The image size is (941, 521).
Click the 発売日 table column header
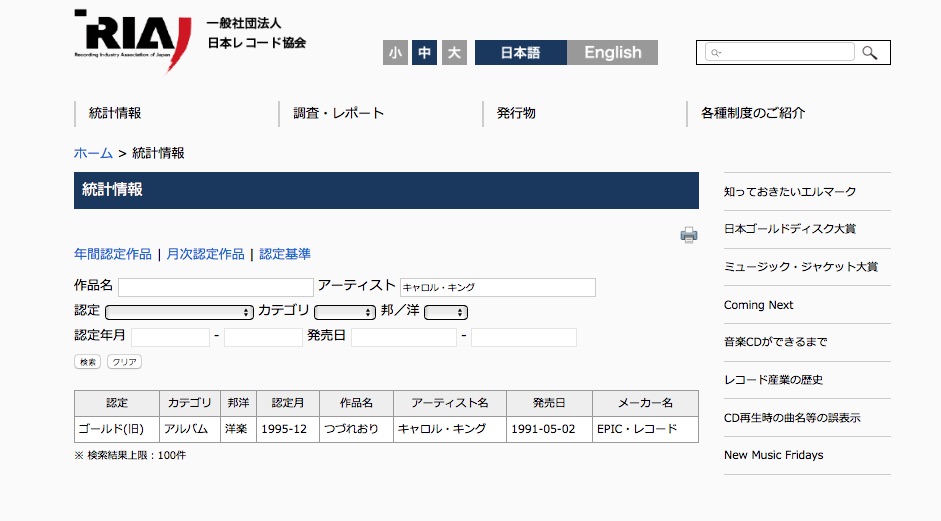click(x=549, y=403)
